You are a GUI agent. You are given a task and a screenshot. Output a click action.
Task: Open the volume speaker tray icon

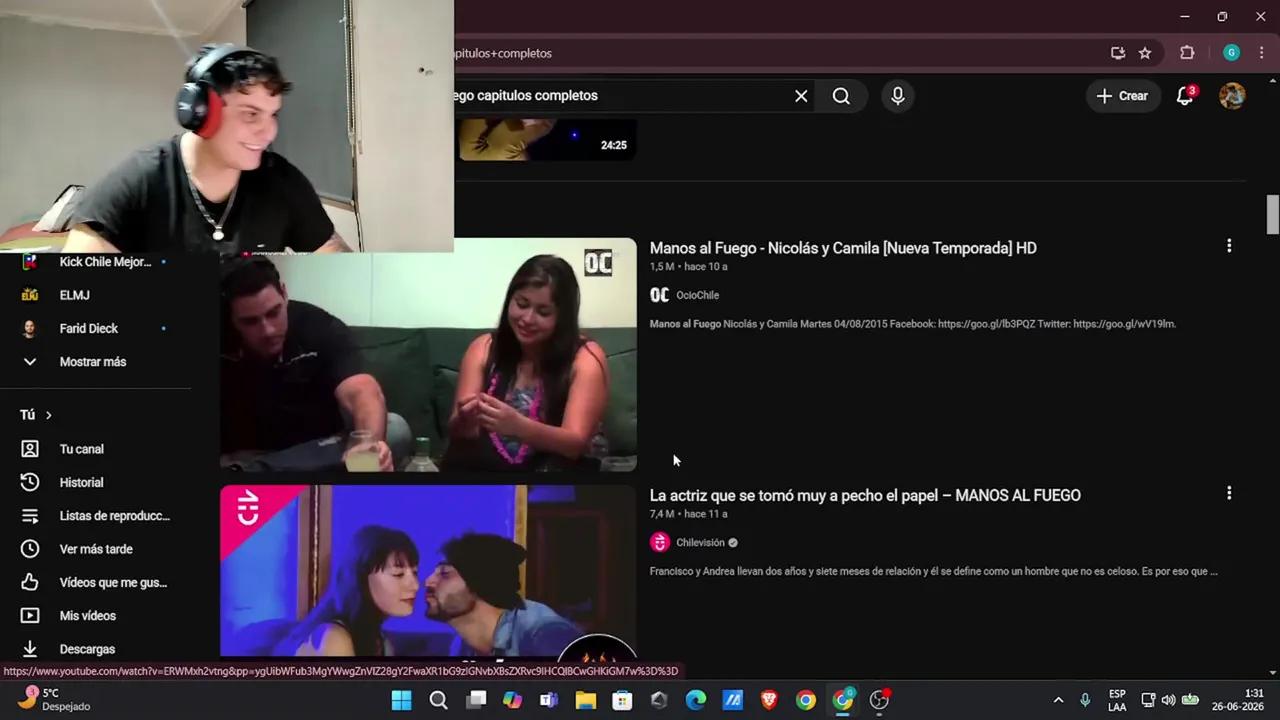1168,700
